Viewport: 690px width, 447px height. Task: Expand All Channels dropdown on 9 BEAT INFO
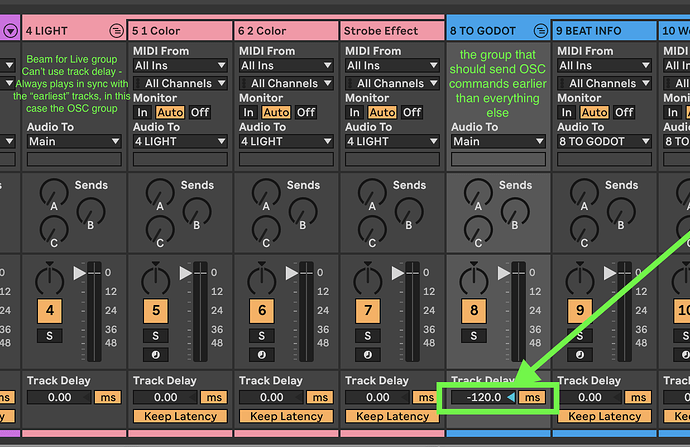(x=603, y=83)
